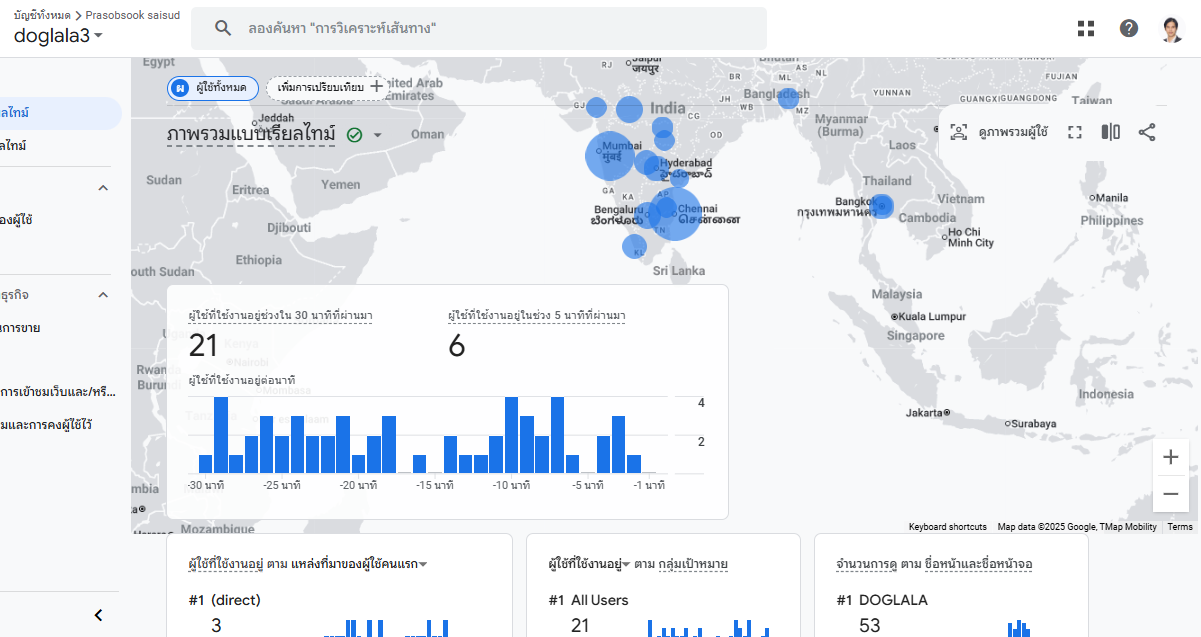Select the All Users segment chip

point(213,88)
